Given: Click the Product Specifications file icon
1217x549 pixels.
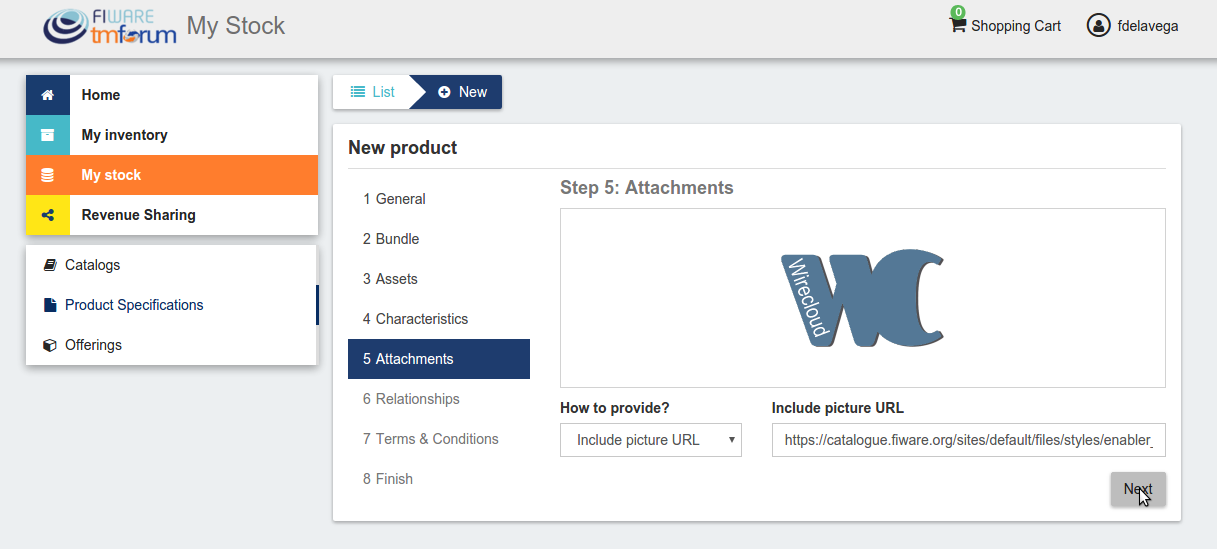Looking at the screenshot, I should point(50,305).
